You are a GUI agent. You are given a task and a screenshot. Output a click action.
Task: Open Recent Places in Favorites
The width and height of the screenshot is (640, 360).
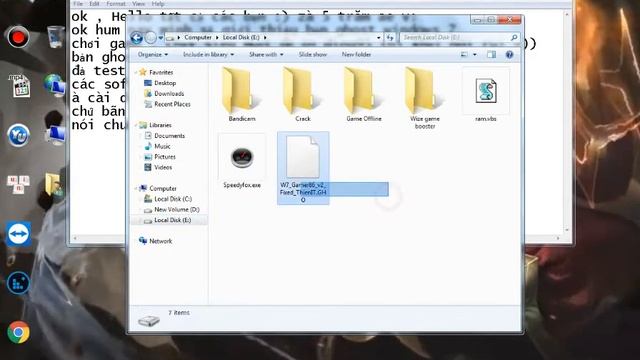pos(172,104)
